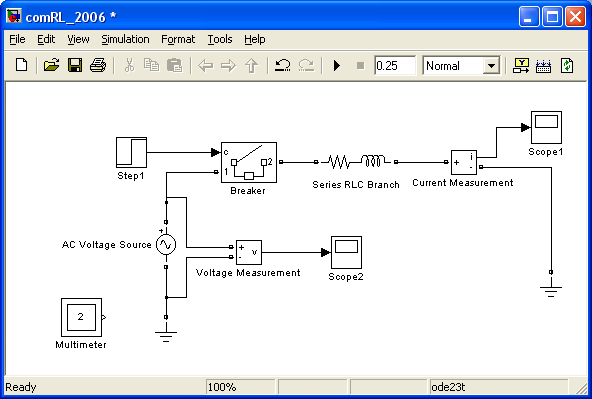Viewport: 592px width, 399px height.
Task: Navigate forward with the right arrow icon
Action: (228, 66)
